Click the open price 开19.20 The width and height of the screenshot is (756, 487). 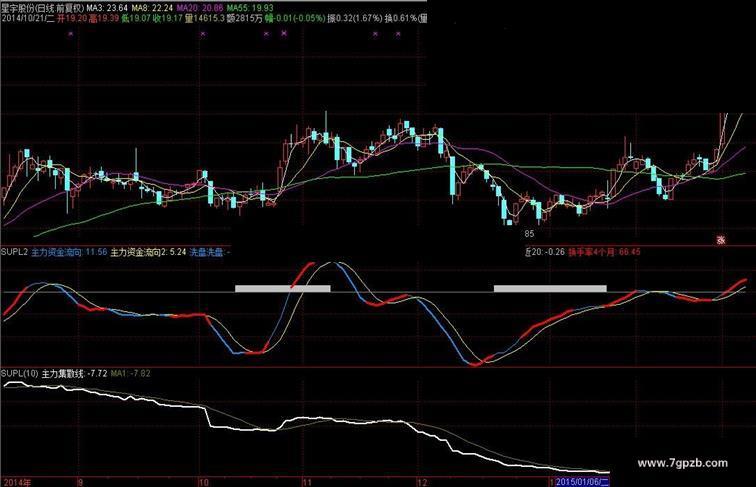72,18
